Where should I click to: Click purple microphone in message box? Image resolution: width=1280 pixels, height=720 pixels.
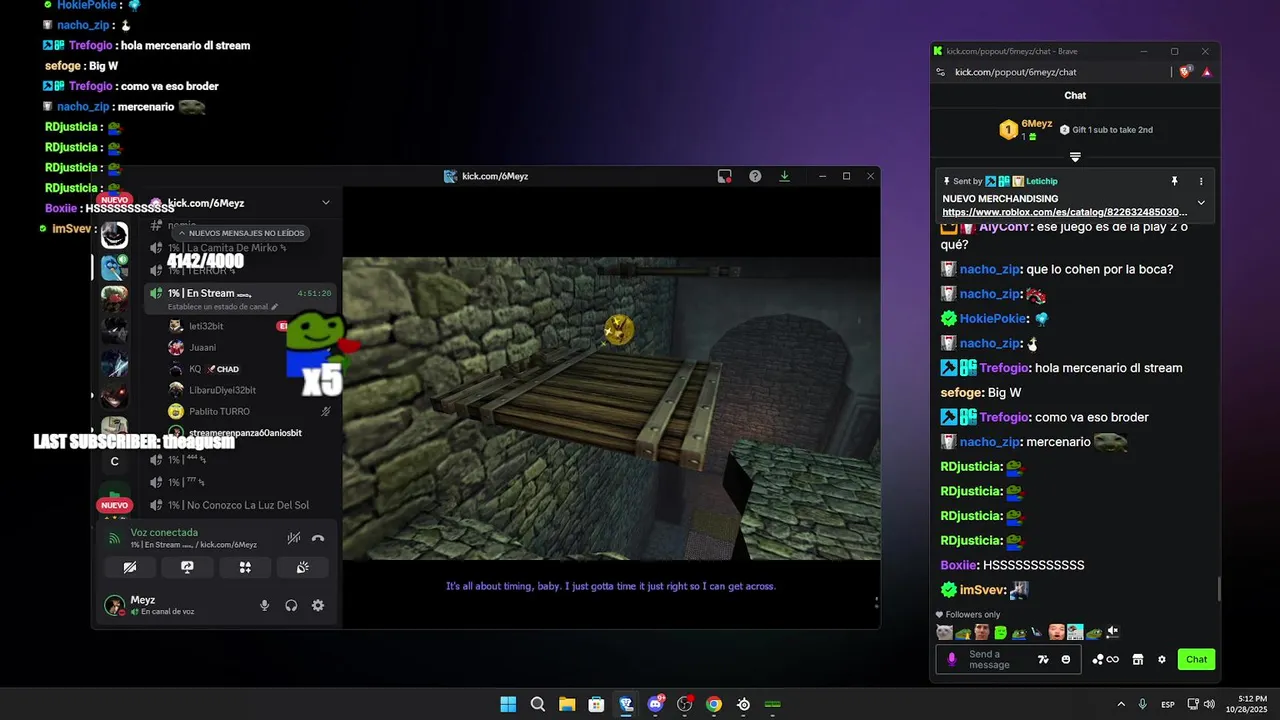coord(952,659)
